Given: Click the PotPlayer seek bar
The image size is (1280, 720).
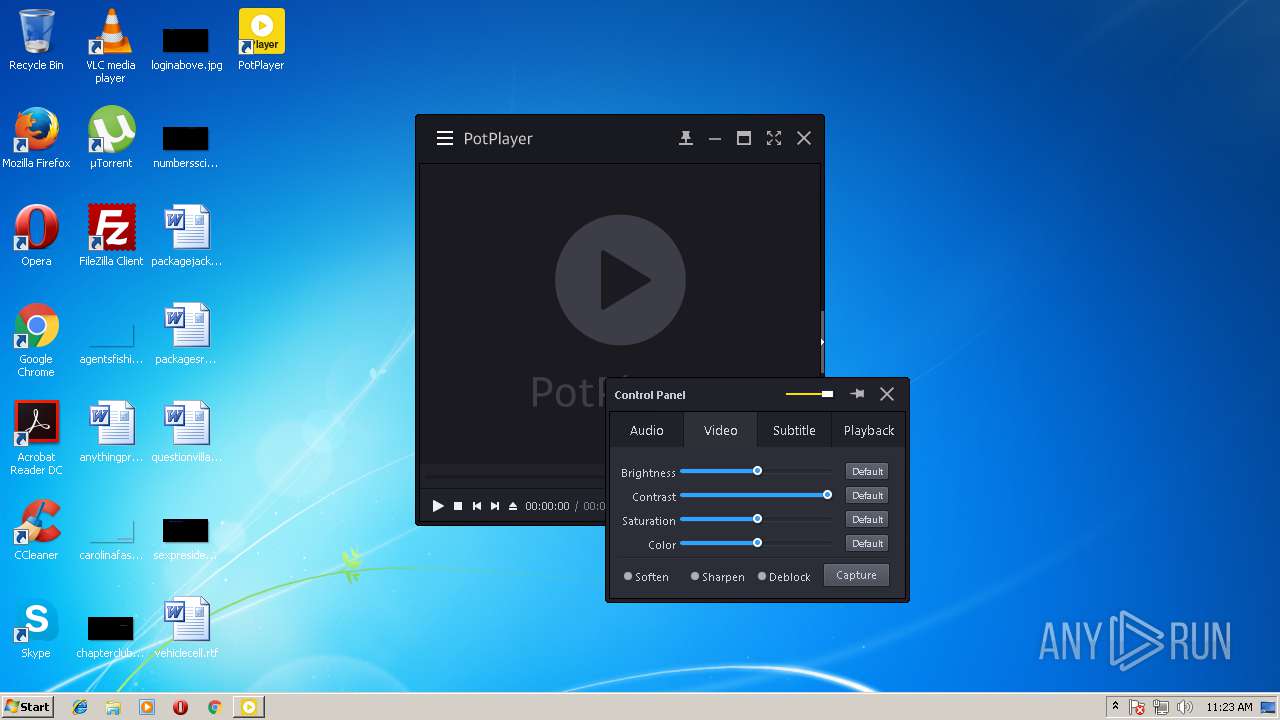Looking at the screenshot, I should [x=513, y=476].
